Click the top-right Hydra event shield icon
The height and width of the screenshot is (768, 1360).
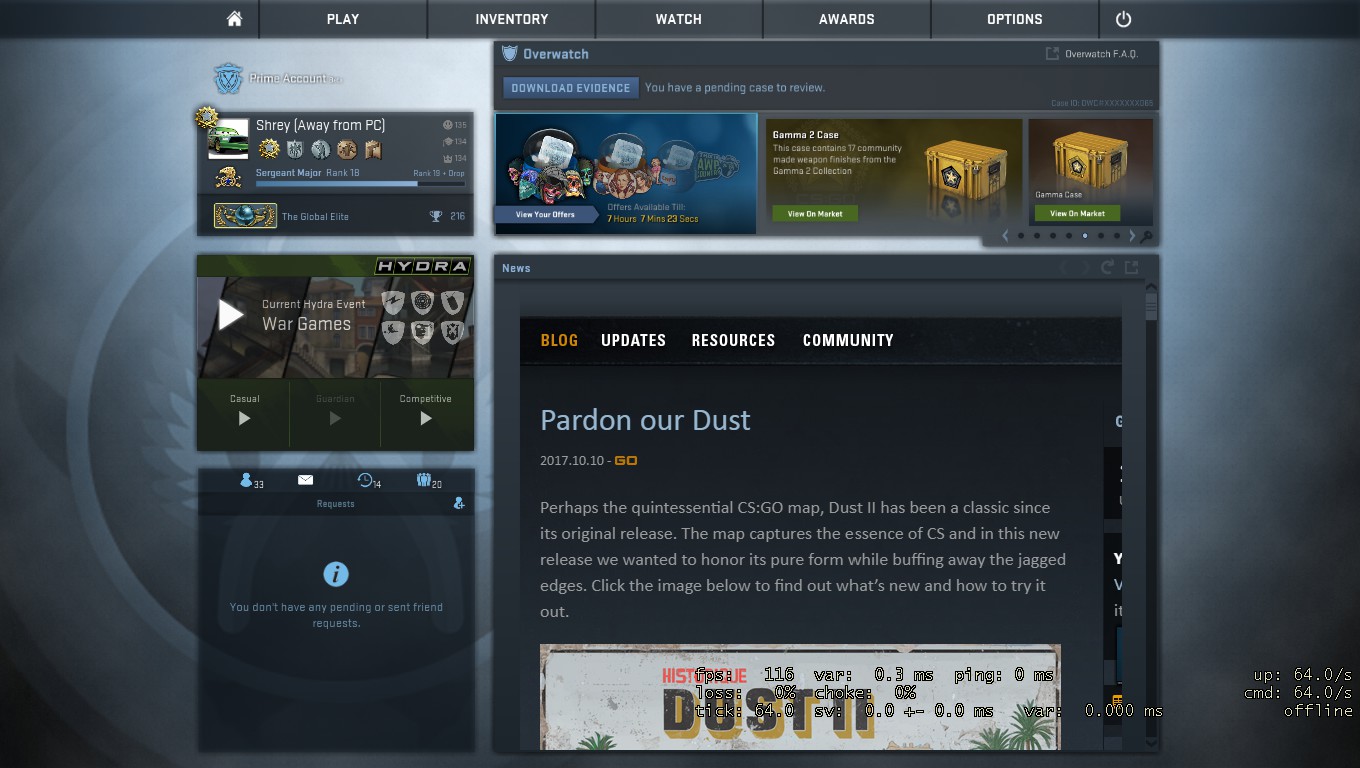pyautogui.click(x=452, y=303)
